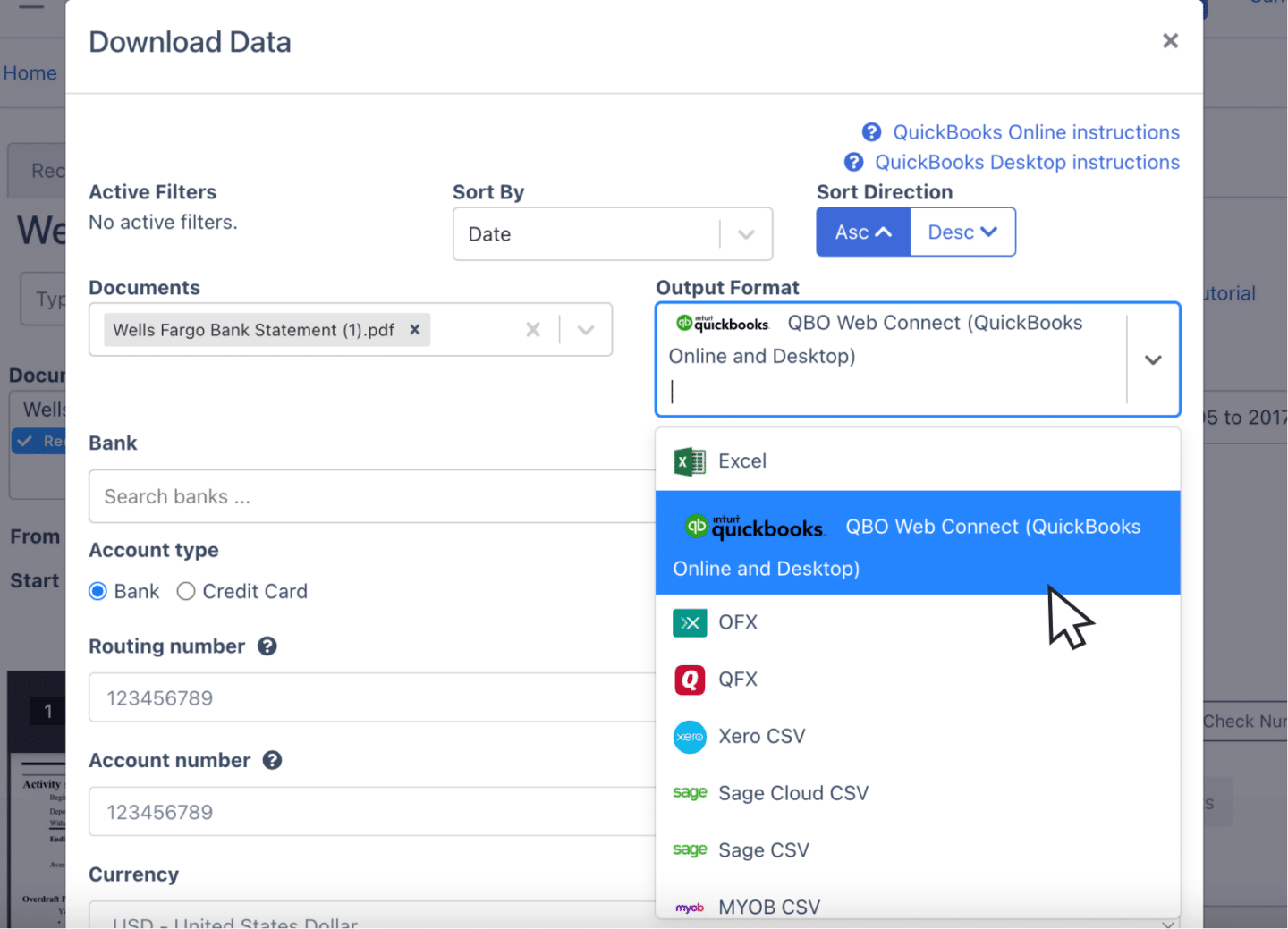The height and width of the screenshot is (929, 1288).
Task: Select Desc sort direction
Action: click(x=962, y=232)
